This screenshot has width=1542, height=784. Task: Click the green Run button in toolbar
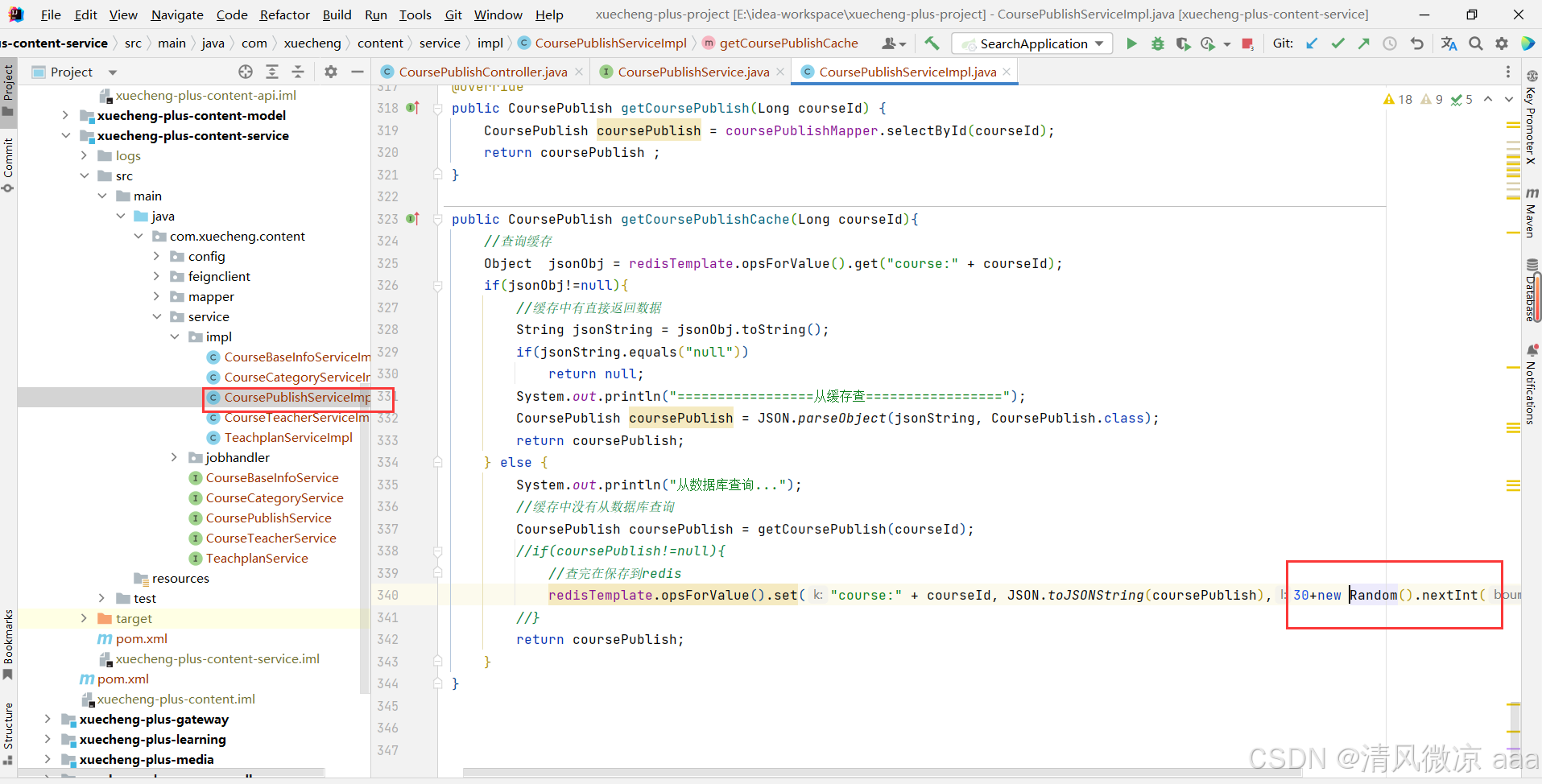click(1131, 43)
